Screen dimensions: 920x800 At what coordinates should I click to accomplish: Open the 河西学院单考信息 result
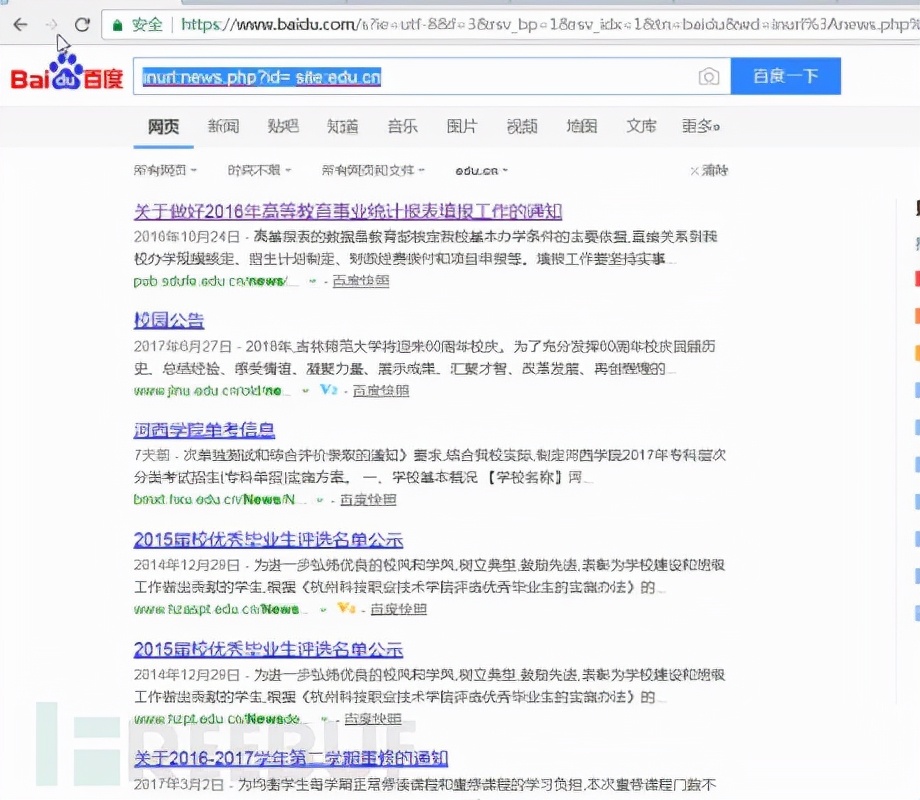204,430
